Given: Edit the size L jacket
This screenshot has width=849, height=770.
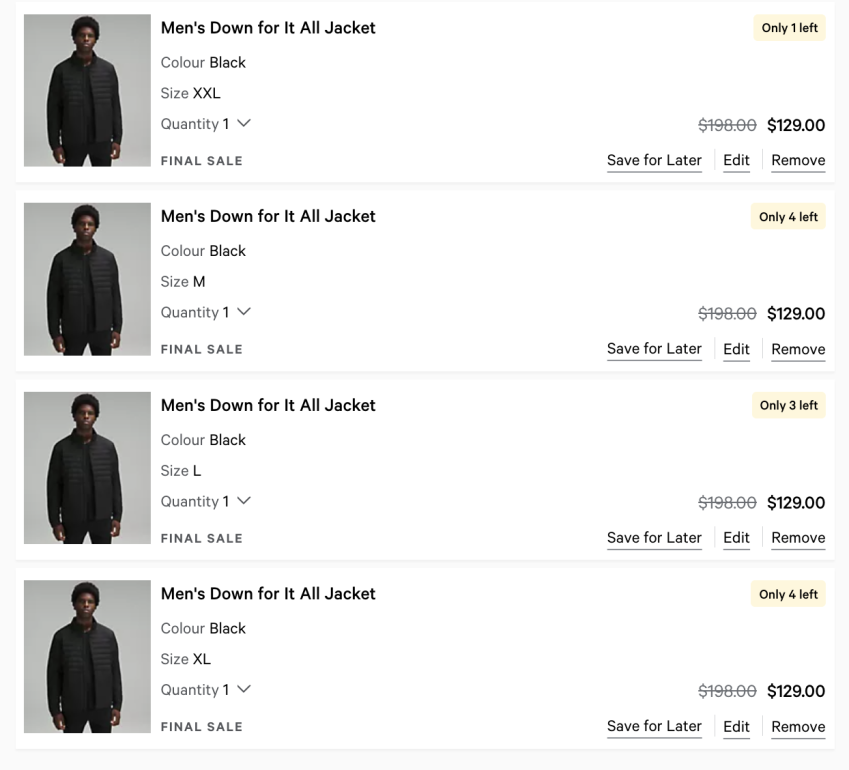Looking at the screenshot, I should 736,538.
